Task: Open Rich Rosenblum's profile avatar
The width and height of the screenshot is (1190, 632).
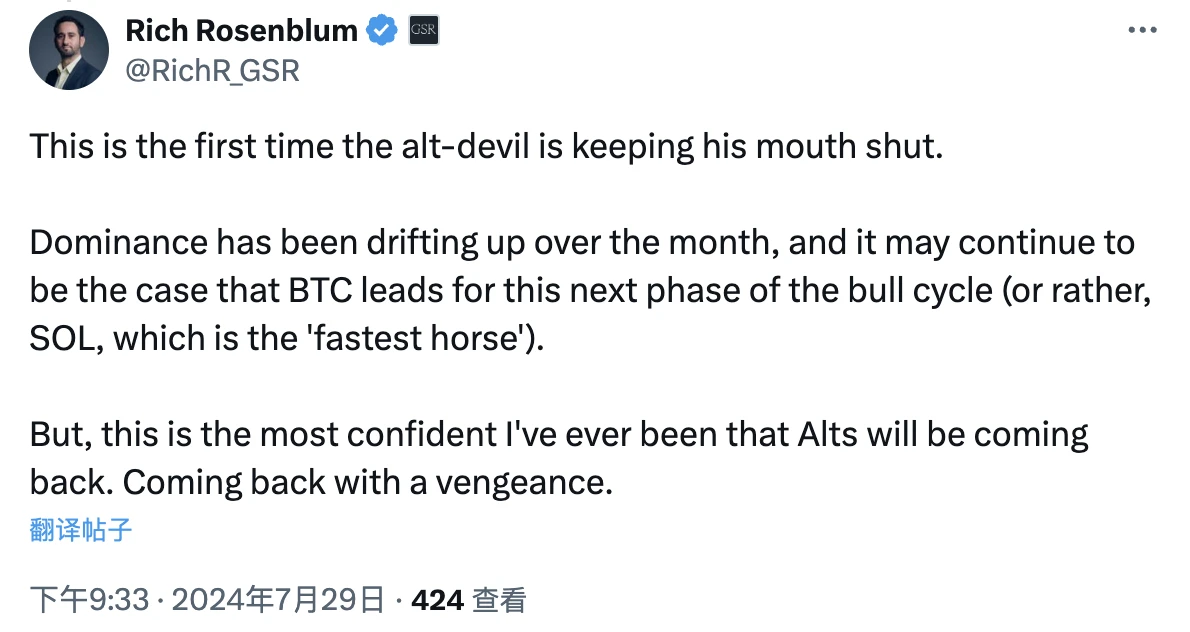Action: (66, 52)
